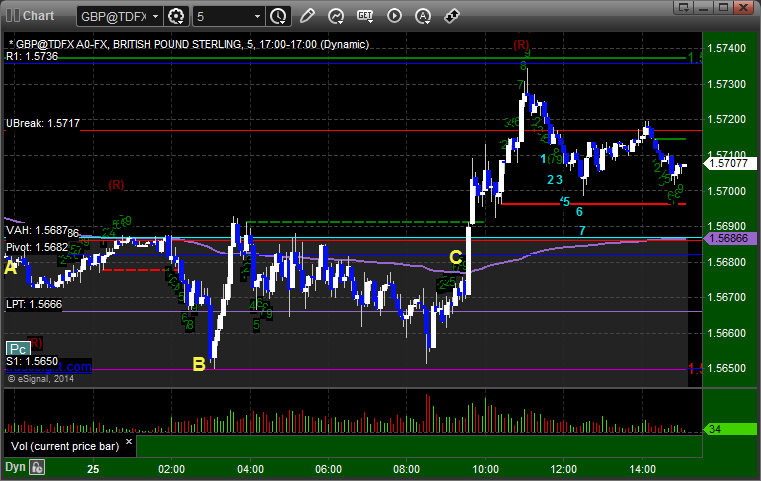Minimize the chart window
The height and width of the screenshot is (481, 761).
pos(704,7)
